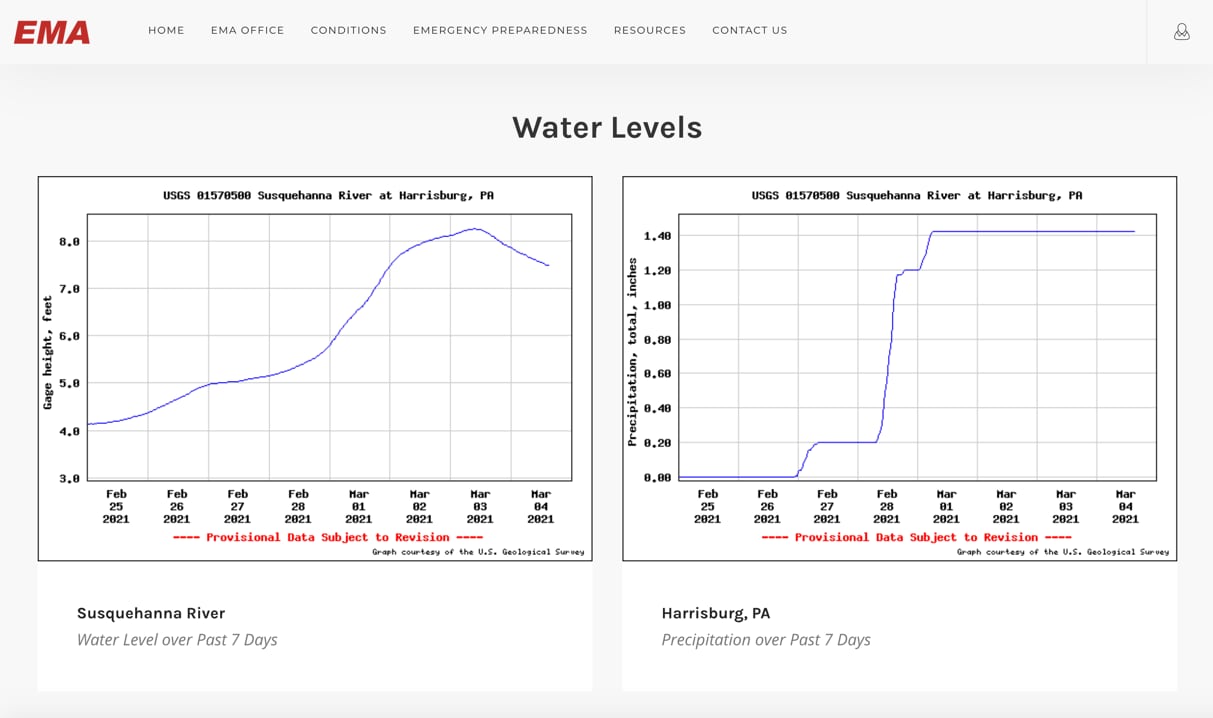Open the user account icon
The width and height of the screenshot is (1213, 718).
point(1181,32)
